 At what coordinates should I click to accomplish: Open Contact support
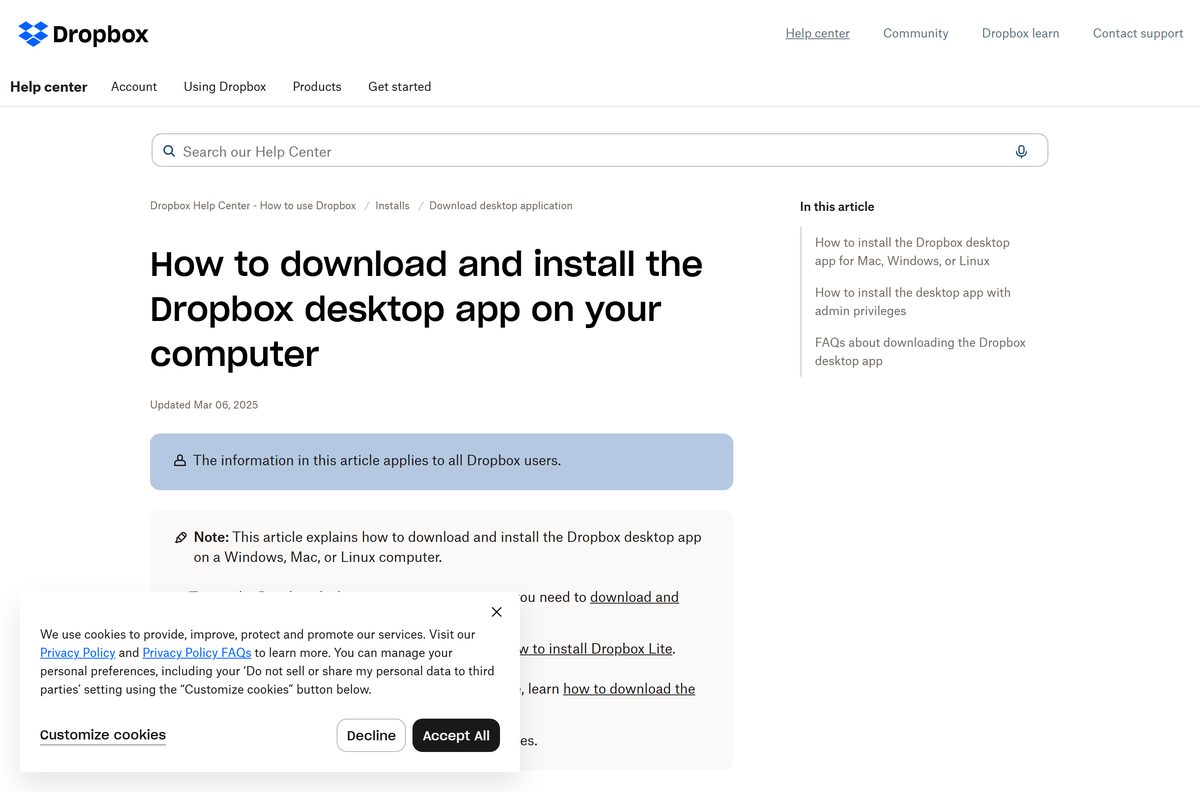(x=1138, y=33)
